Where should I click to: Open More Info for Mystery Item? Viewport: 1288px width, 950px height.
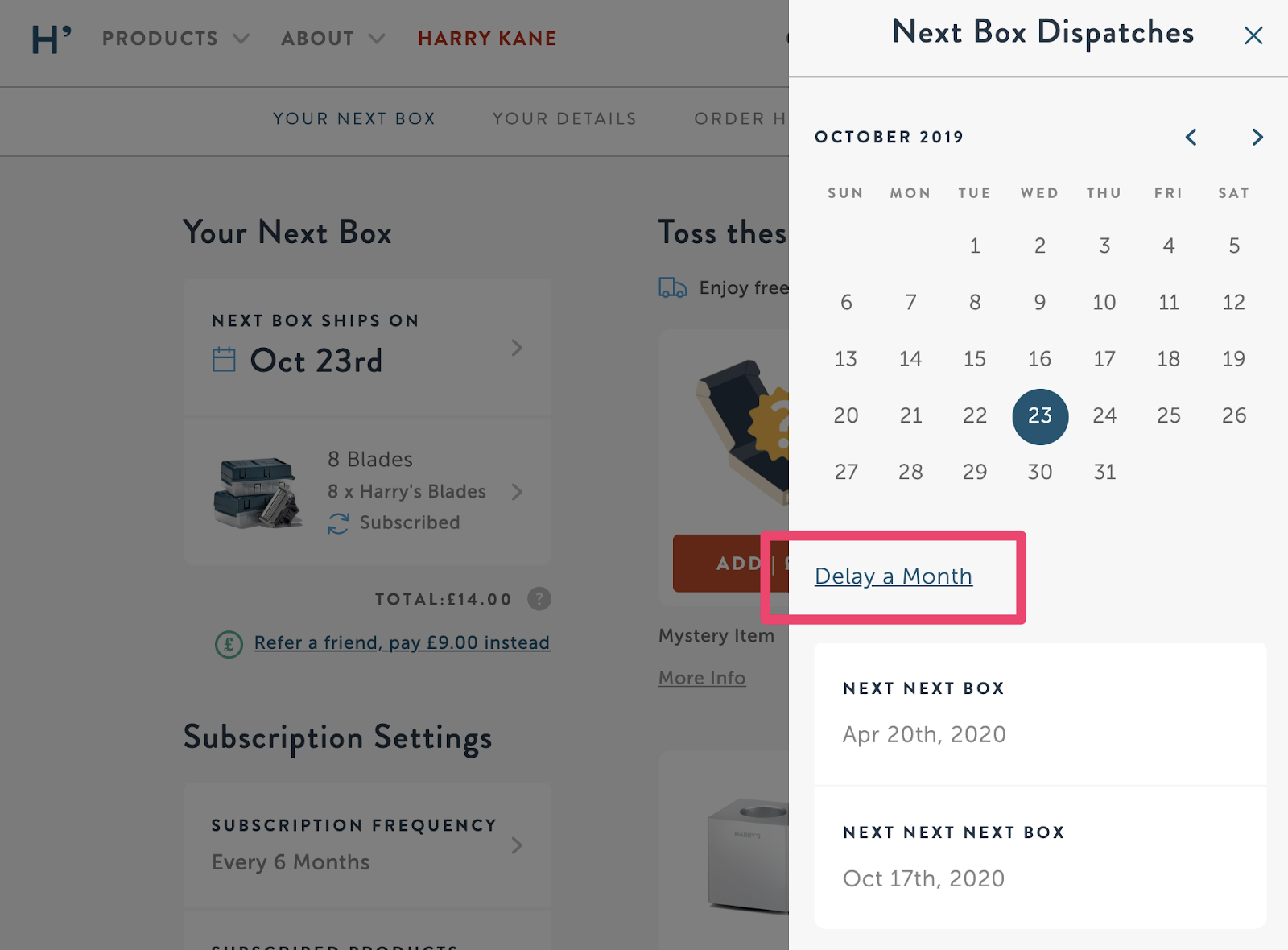[x=702, y=678]
